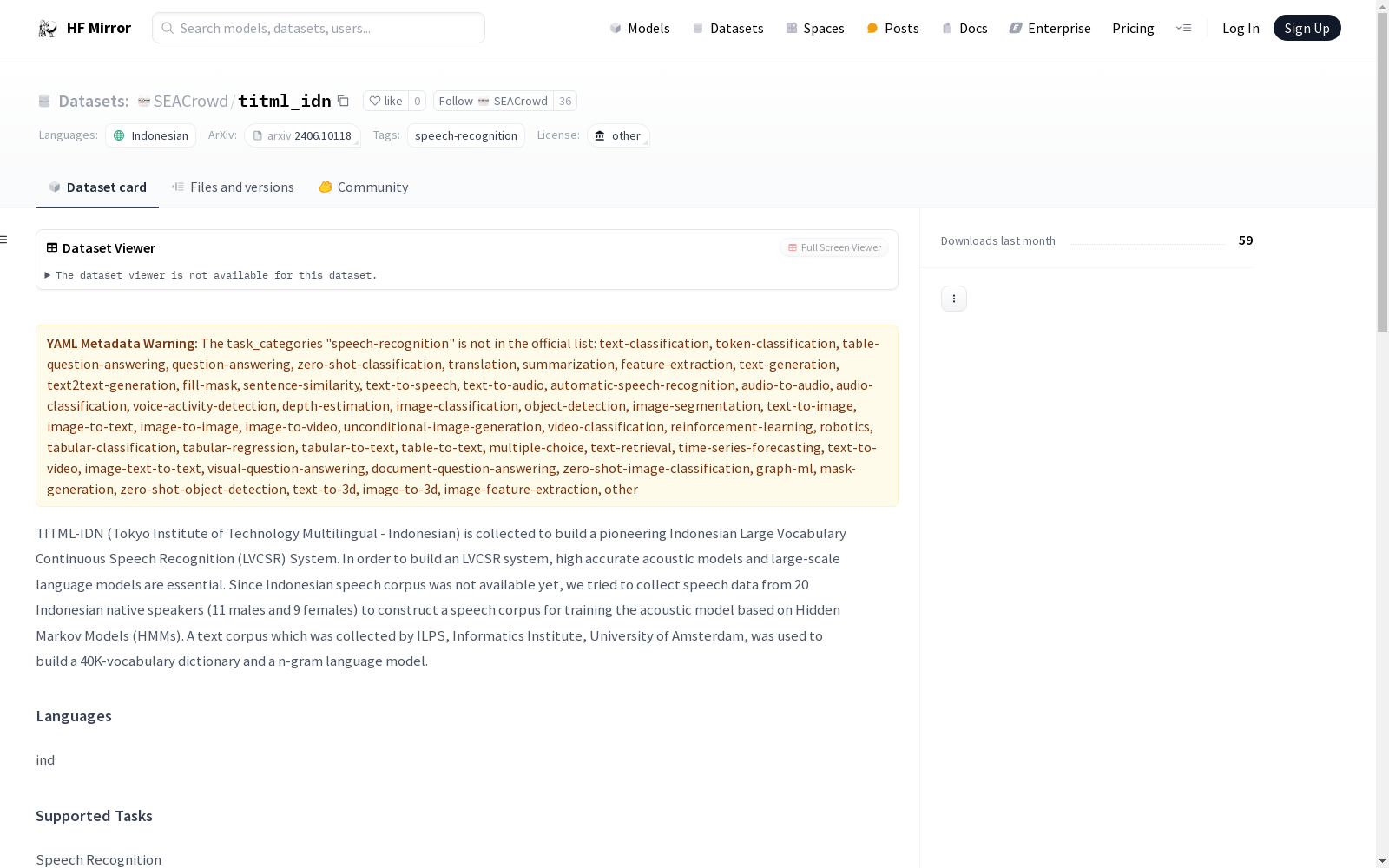Click the search magnifier icon
This screenshot has width=1389, height=868.
168,28
